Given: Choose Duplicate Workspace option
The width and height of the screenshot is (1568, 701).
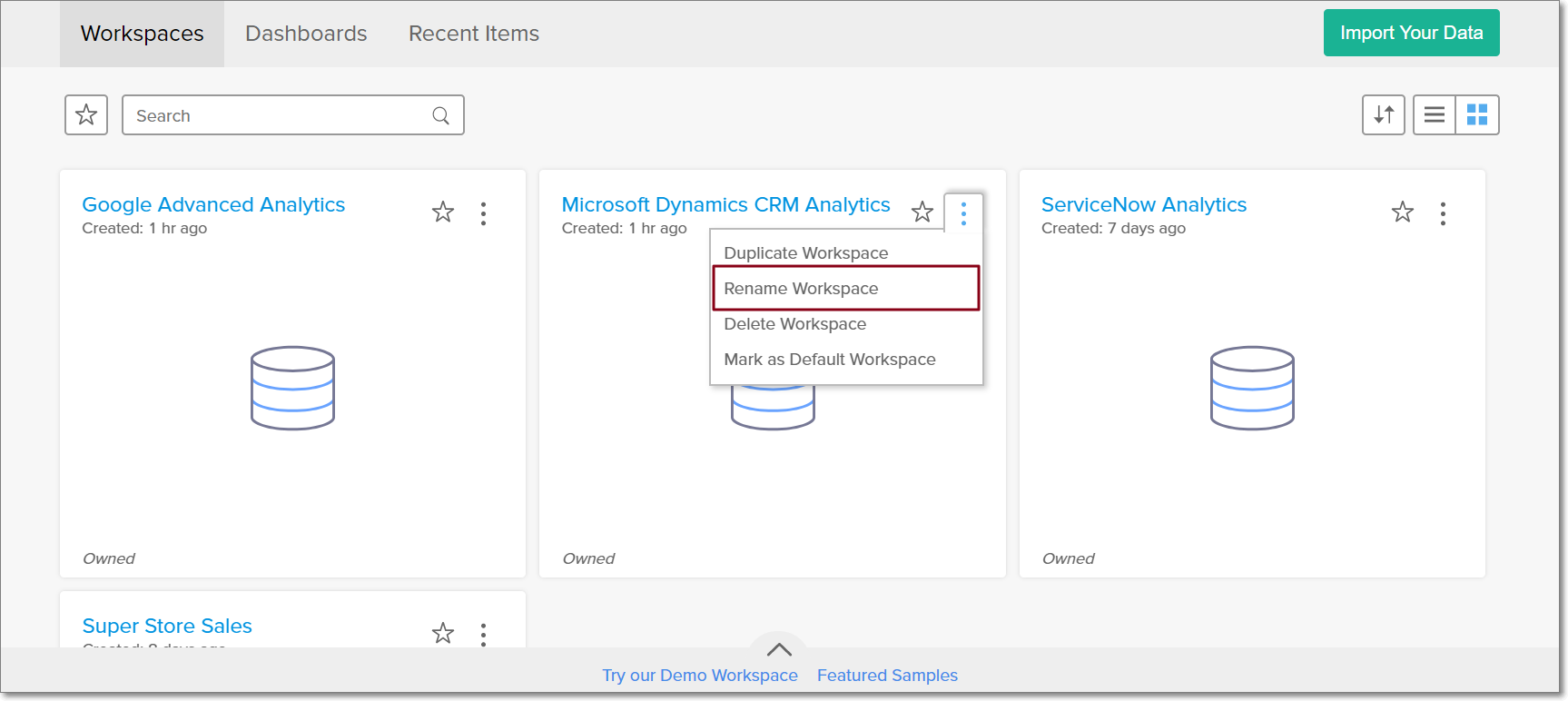Looking at the screenshot, I should pos(805,253).
